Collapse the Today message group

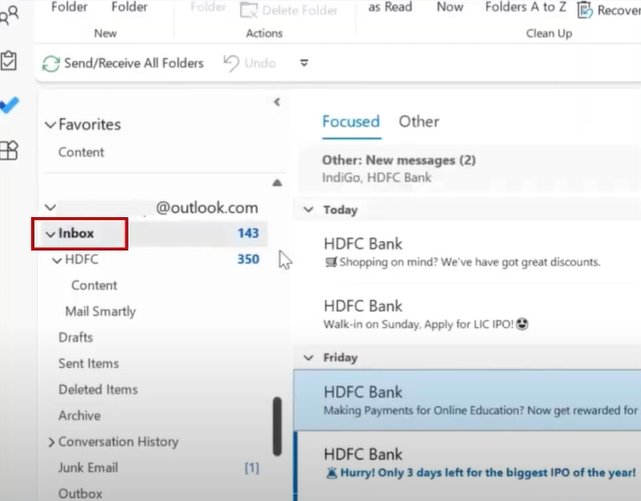pyautogui.click(x=309, y=210)
